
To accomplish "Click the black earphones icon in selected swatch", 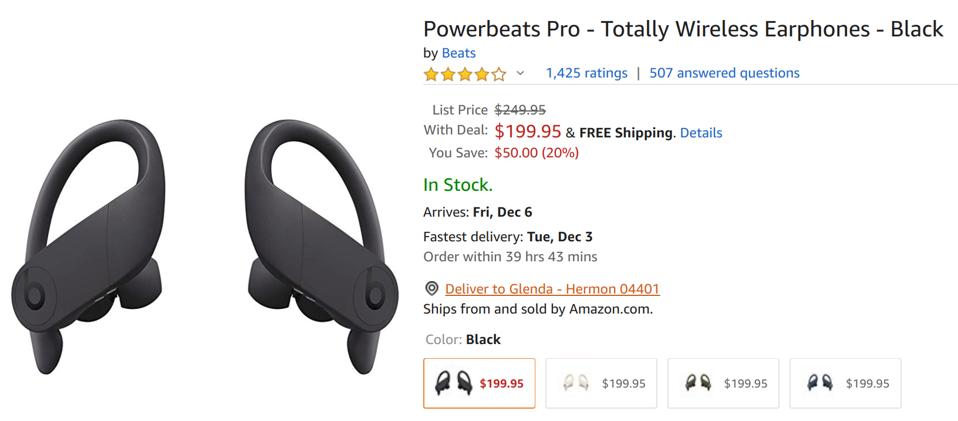I will 454,383.
